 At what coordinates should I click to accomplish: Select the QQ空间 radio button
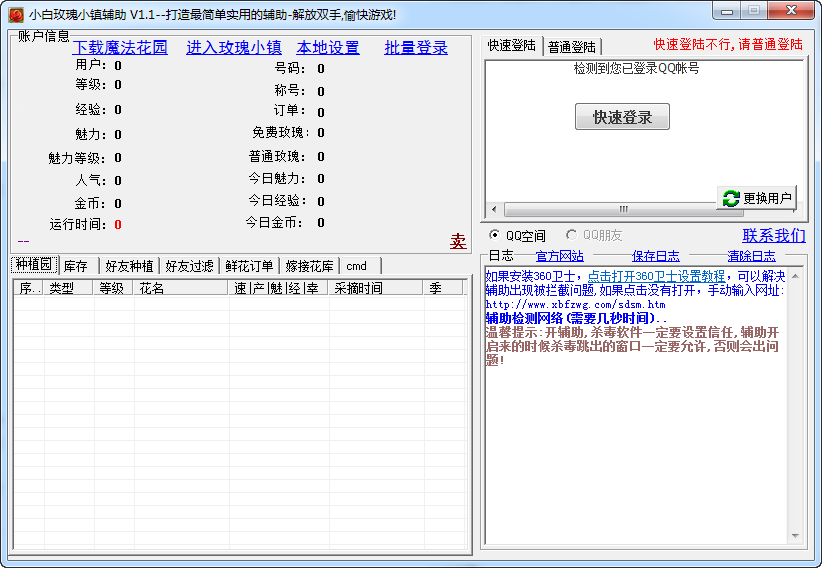click(x=495, y=236)
